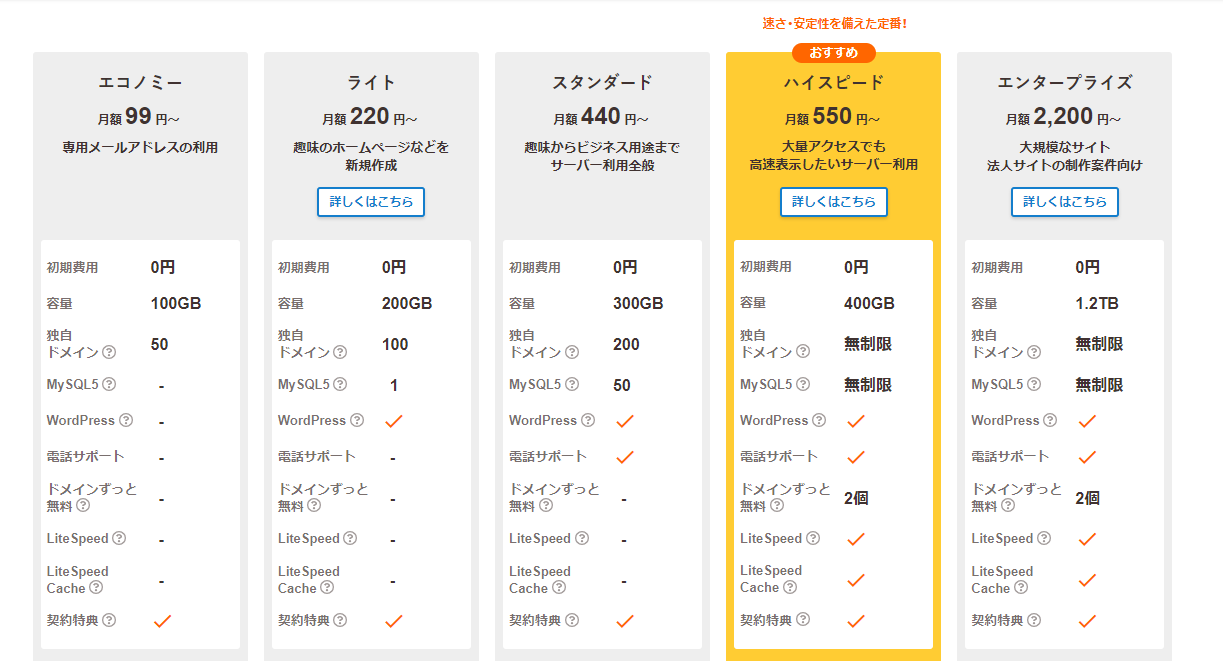The height and width of the screenshot is (661, 1223).
Task: Click the スタンダード plan heading
Action: pos(602,83)
